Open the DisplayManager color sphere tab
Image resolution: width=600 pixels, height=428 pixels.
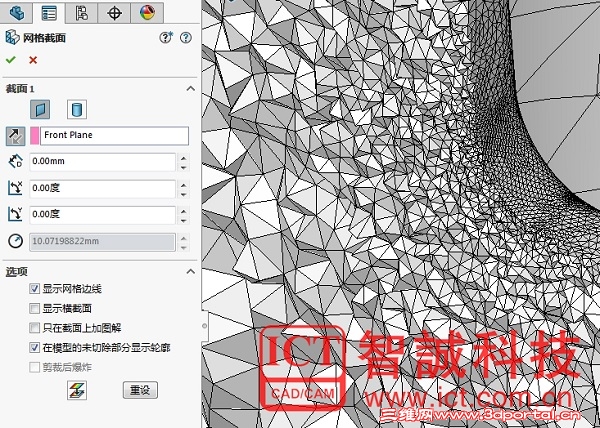click(147, 13)
